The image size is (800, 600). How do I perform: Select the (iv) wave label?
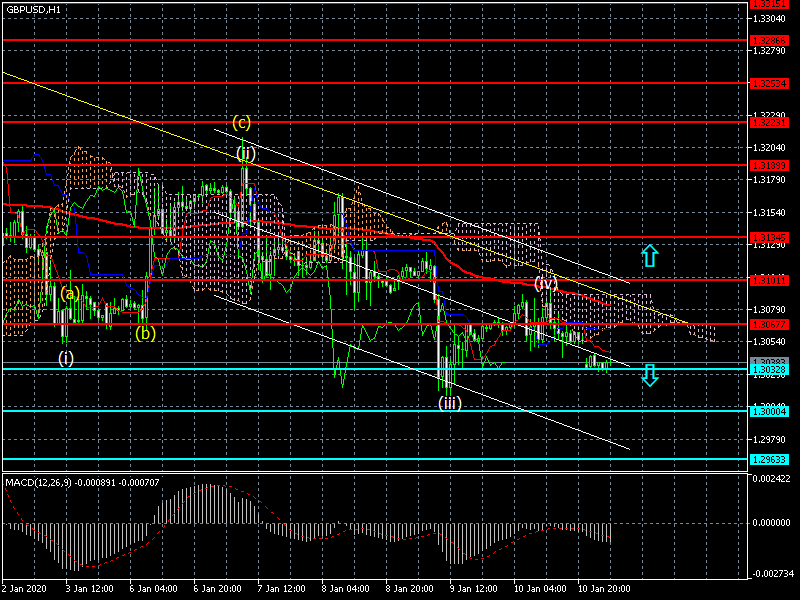546,283
